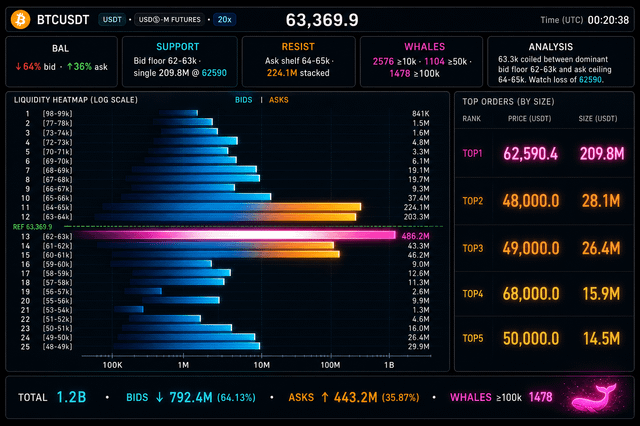
Task: Click TOP2 price 48,000.0
Action: (531, 201)
